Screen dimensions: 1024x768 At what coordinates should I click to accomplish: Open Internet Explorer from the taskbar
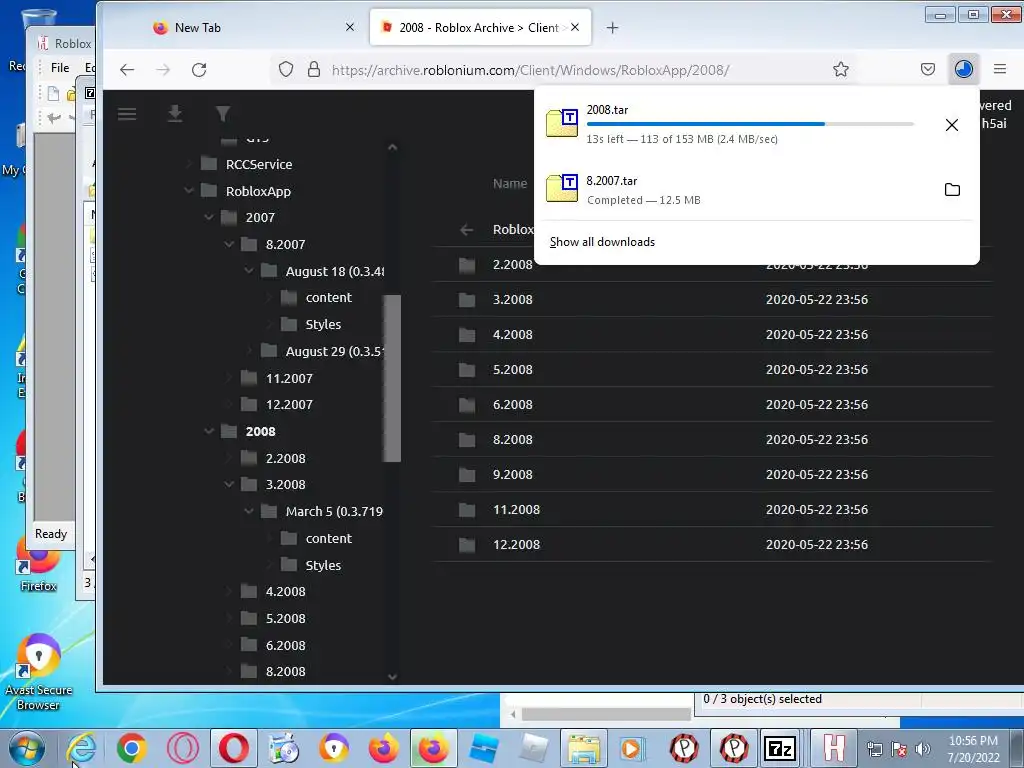coord(82,748)
